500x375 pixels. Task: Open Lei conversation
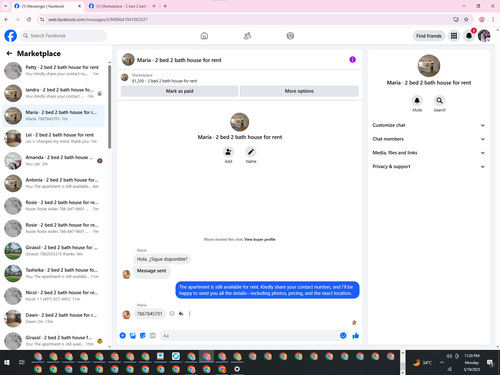(x=53, y=138)
